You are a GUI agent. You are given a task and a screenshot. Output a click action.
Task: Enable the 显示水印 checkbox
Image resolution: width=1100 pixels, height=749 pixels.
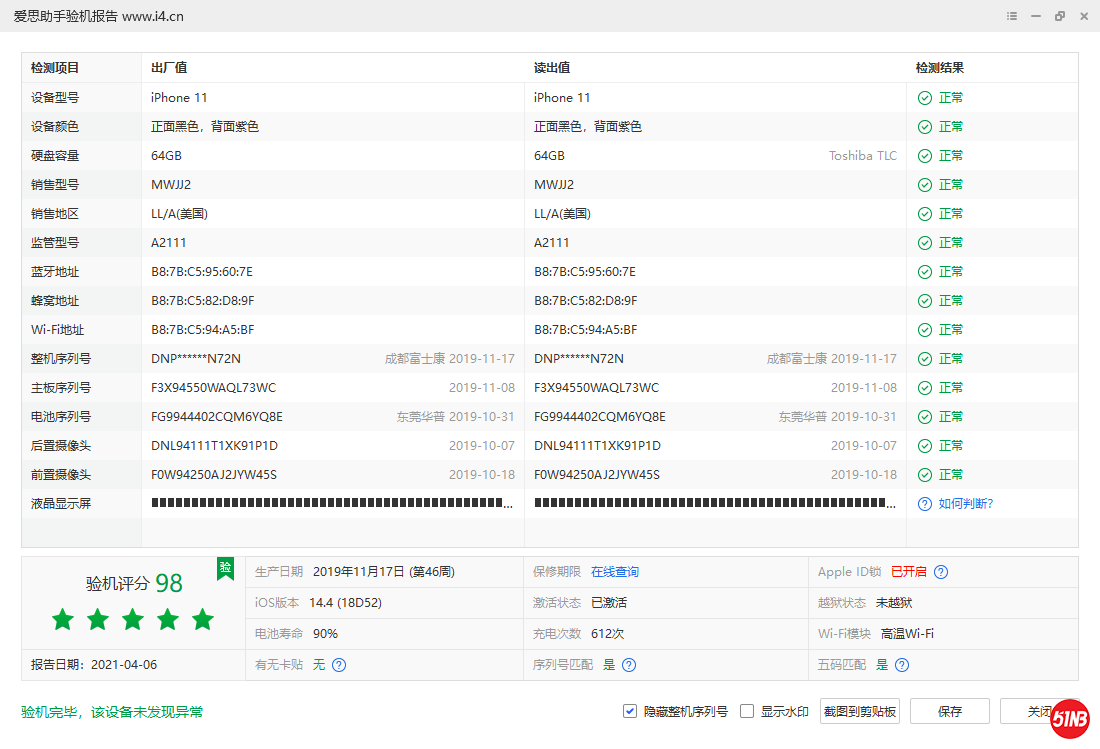coord(747,711)
